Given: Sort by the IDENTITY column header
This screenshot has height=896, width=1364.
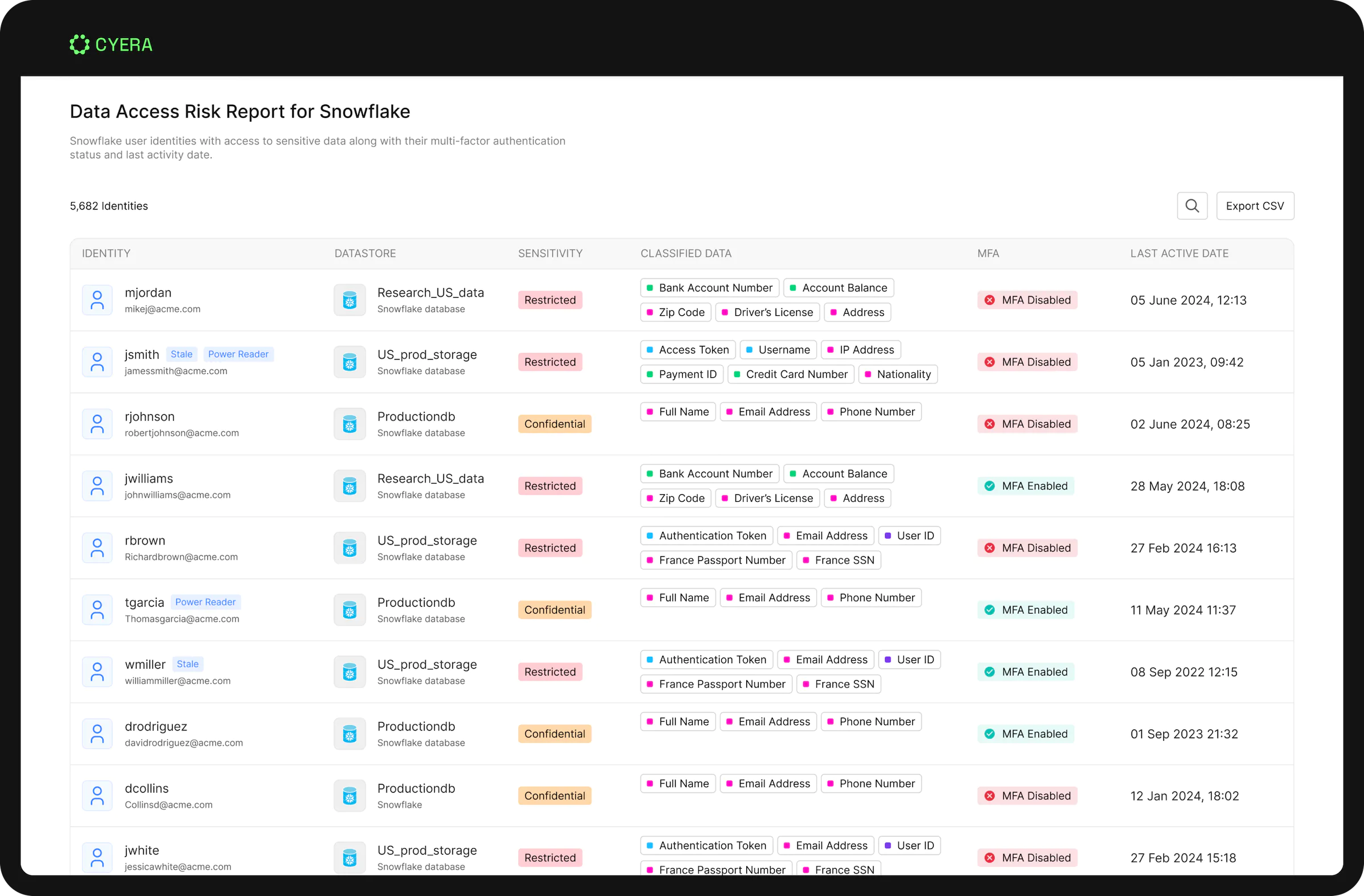Looking at the screenshot, I should pyautogui.click(x=106, y=253).
